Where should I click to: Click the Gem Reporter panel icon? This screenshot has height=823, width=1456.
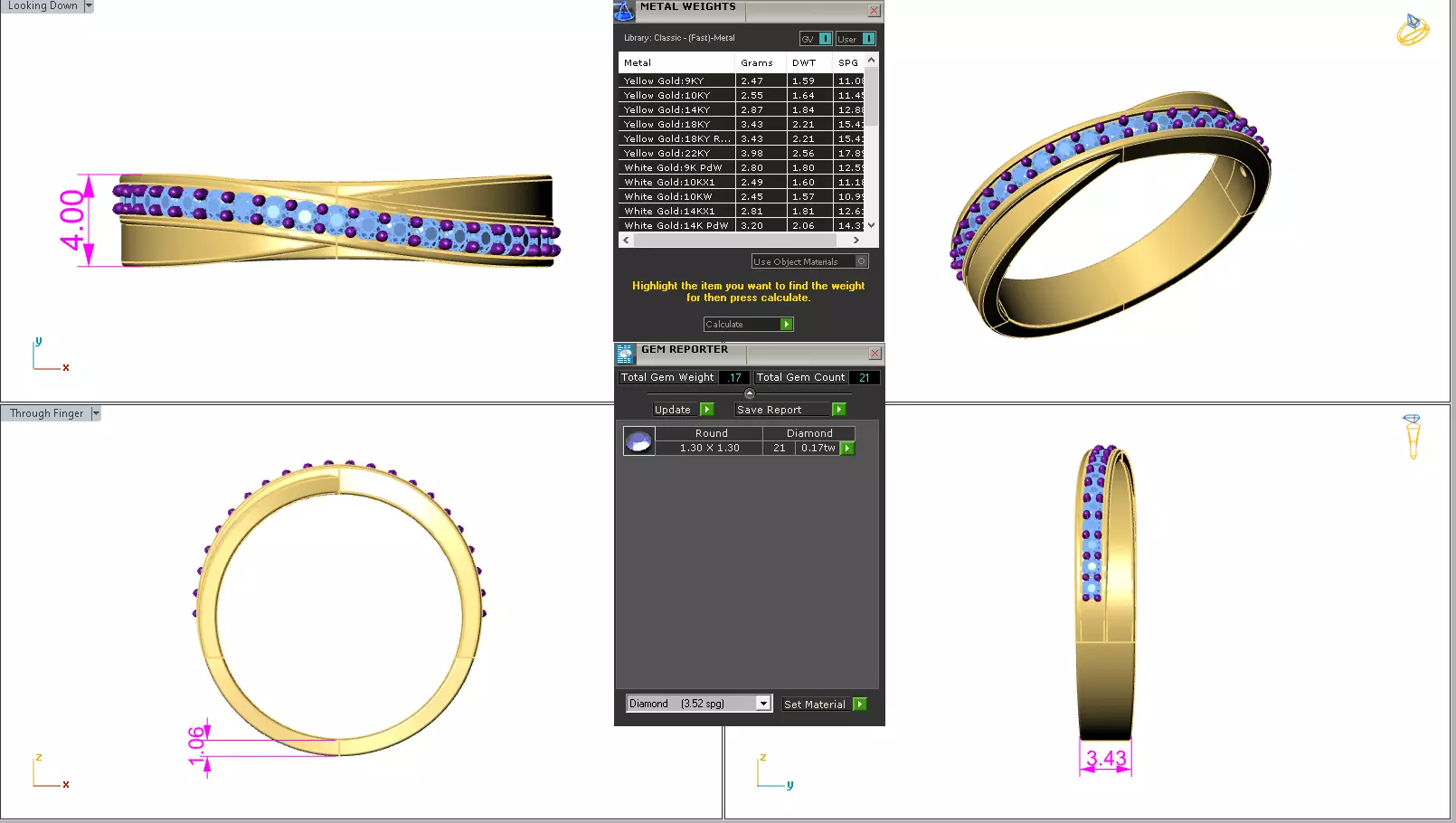point(625,354)
